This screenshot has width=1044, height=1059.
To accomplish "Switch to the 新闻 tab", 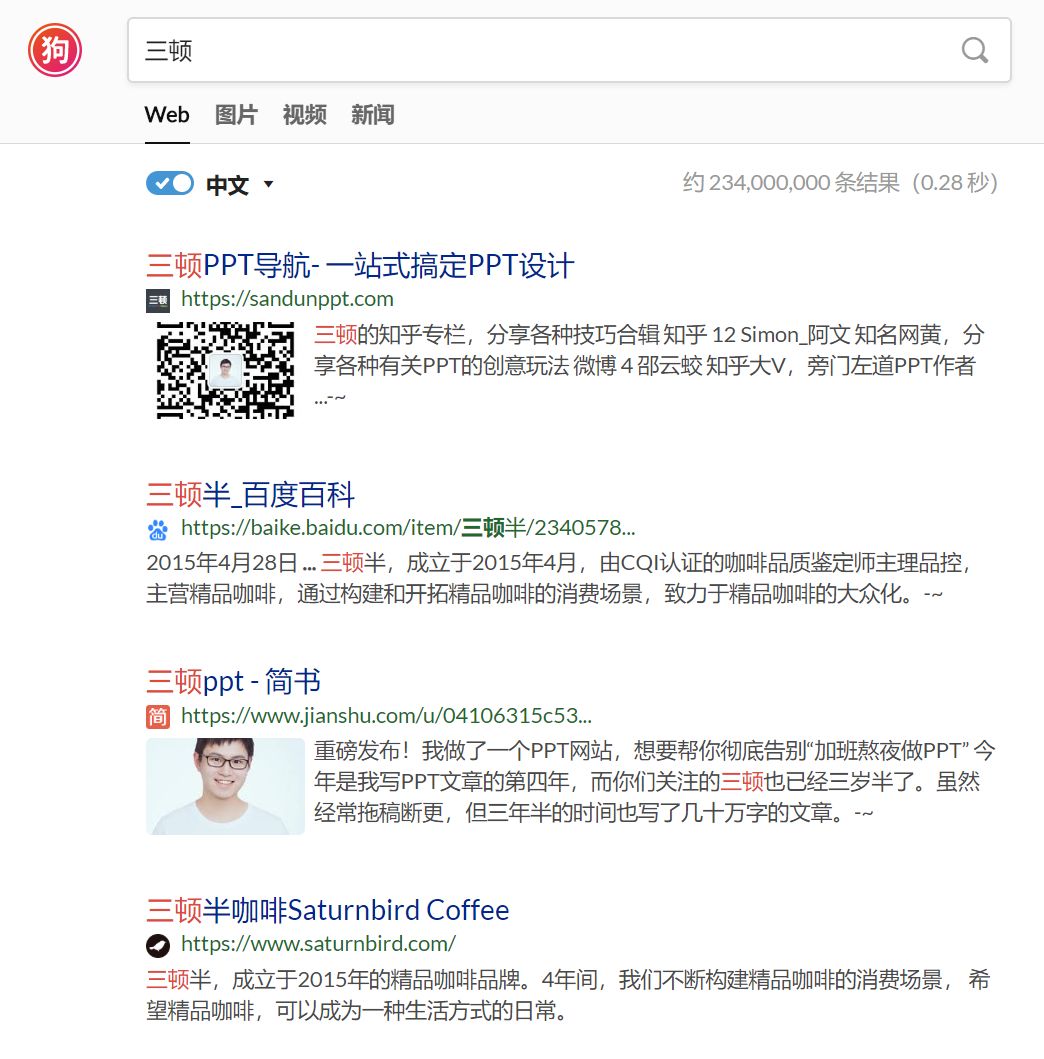I will (x=373, y=115).
